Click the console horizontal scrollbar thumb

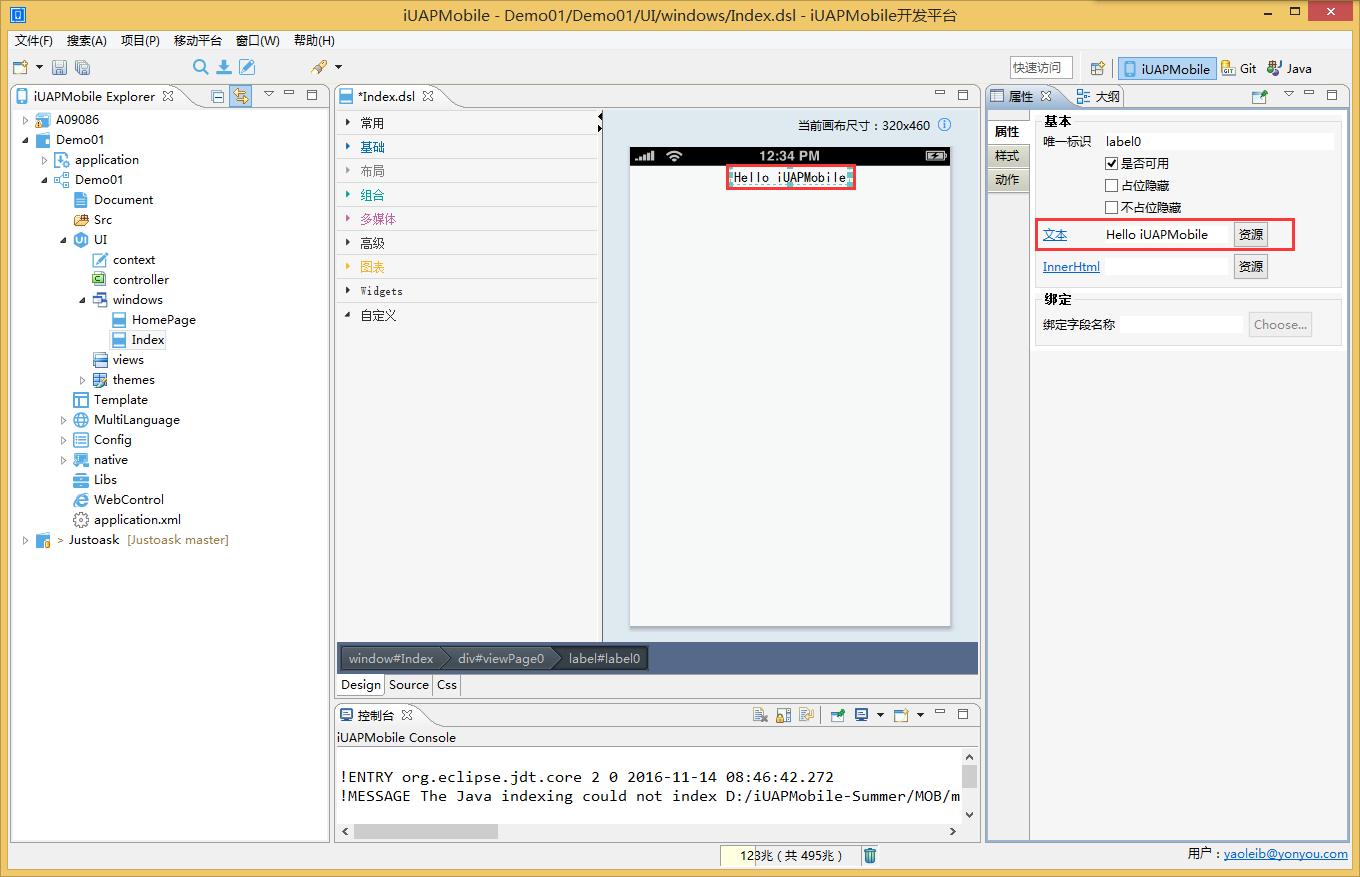point(425,831)
